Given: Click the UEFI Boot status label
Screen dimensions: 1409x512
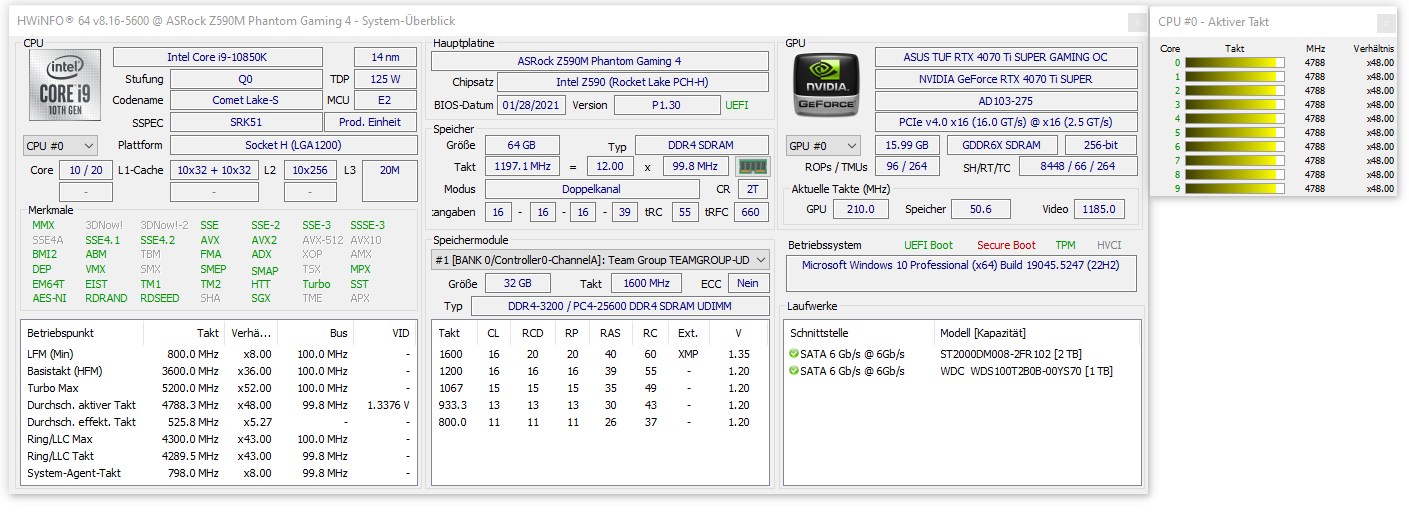Looking at the screenshot, I should (929, 245).
